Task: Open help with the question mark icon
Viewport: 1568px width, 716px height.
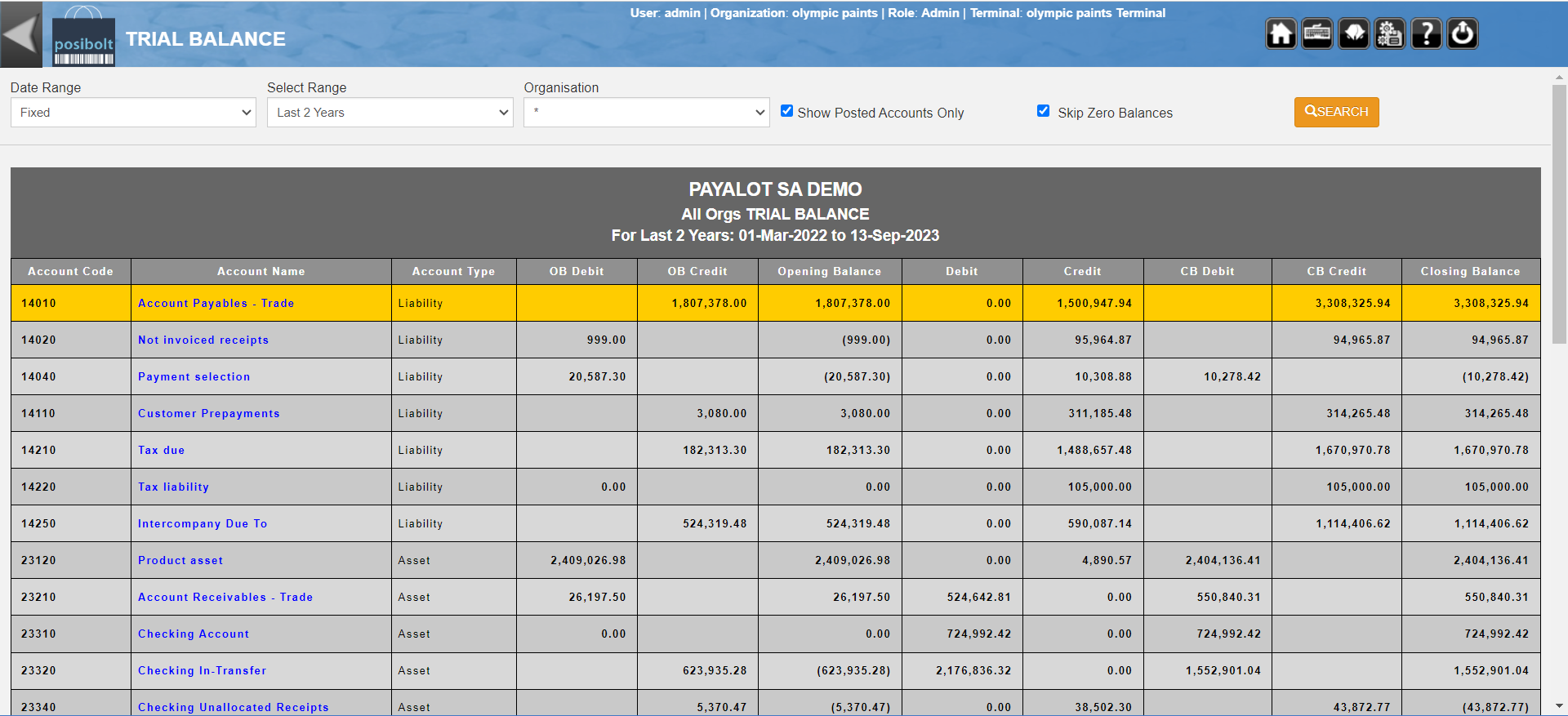Action: [x=1426, y=34]
